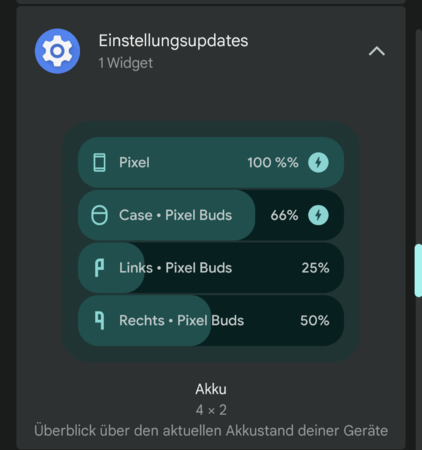The image size is (422, 450).
Task: Click the 50% battery value
Action: pyautogui.click(x=315, y=320)
